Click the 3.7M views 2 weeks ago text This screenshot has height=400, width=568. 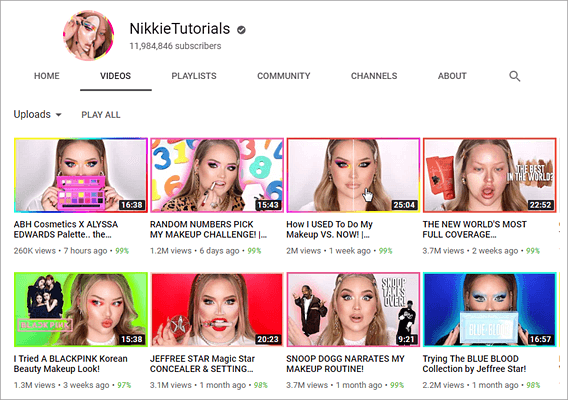point(470,251)
